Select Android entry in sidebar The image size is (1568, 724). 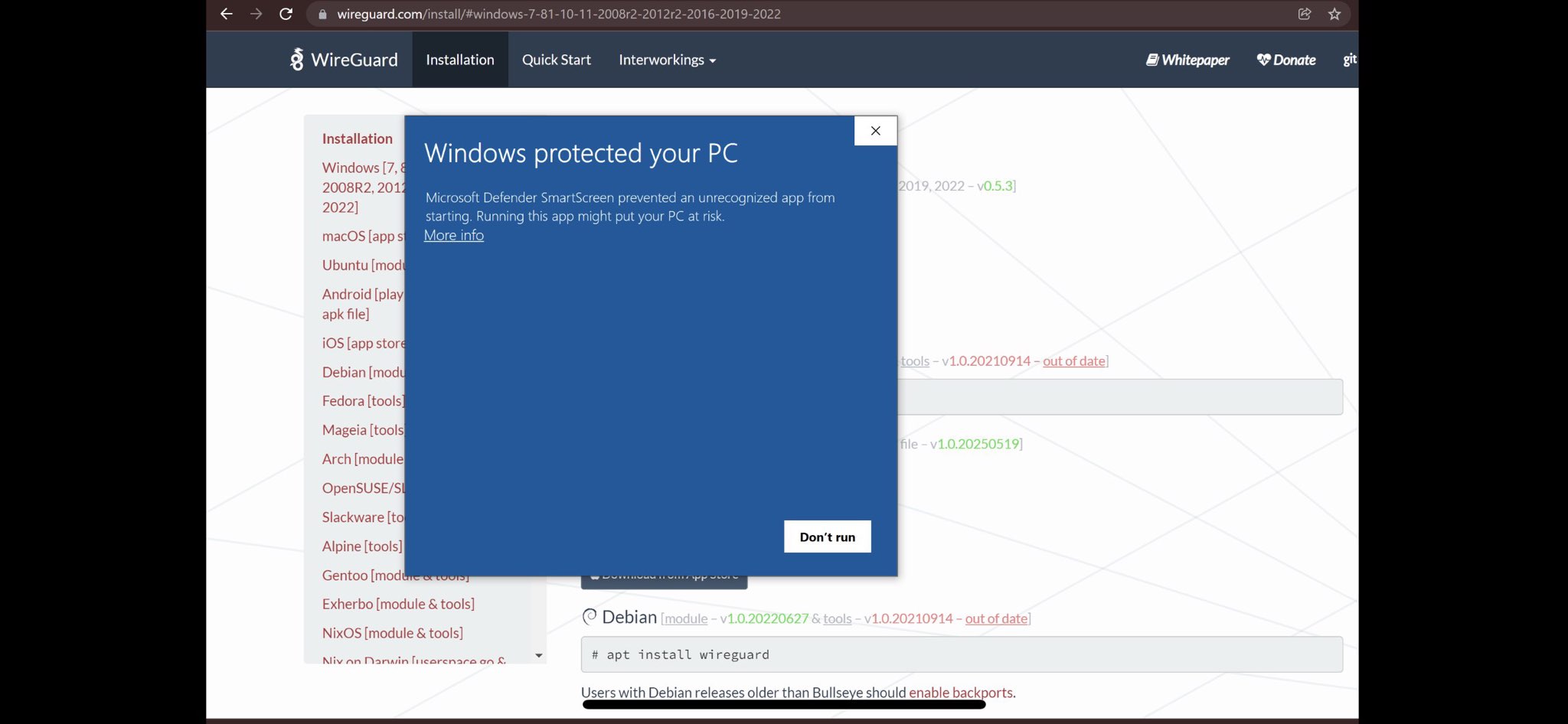click(x=363, y=304)
